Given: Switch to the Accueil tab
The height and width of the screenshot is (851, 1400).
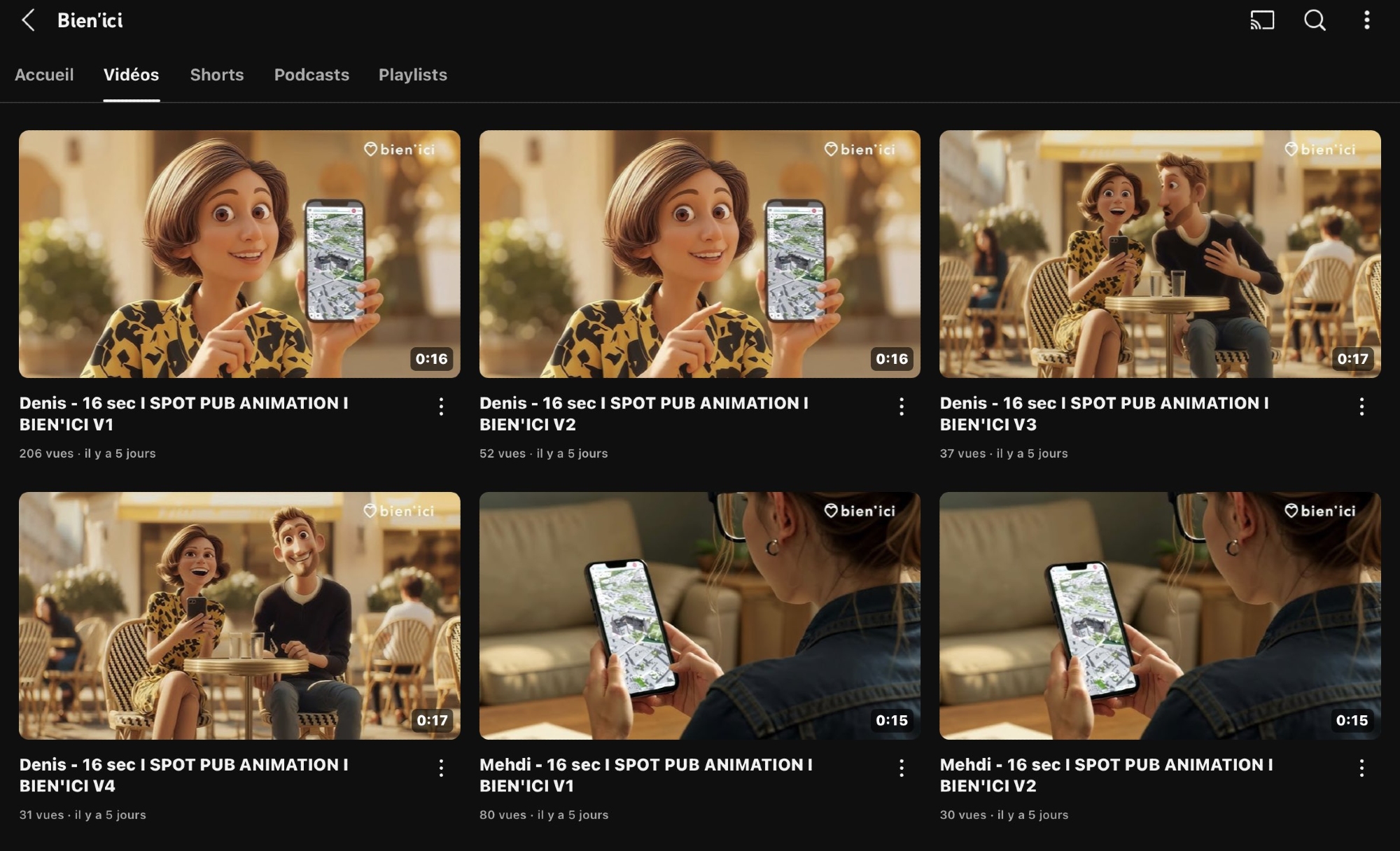Looking at the screenshot, I should pyautogui.click(x=44, y=75).
